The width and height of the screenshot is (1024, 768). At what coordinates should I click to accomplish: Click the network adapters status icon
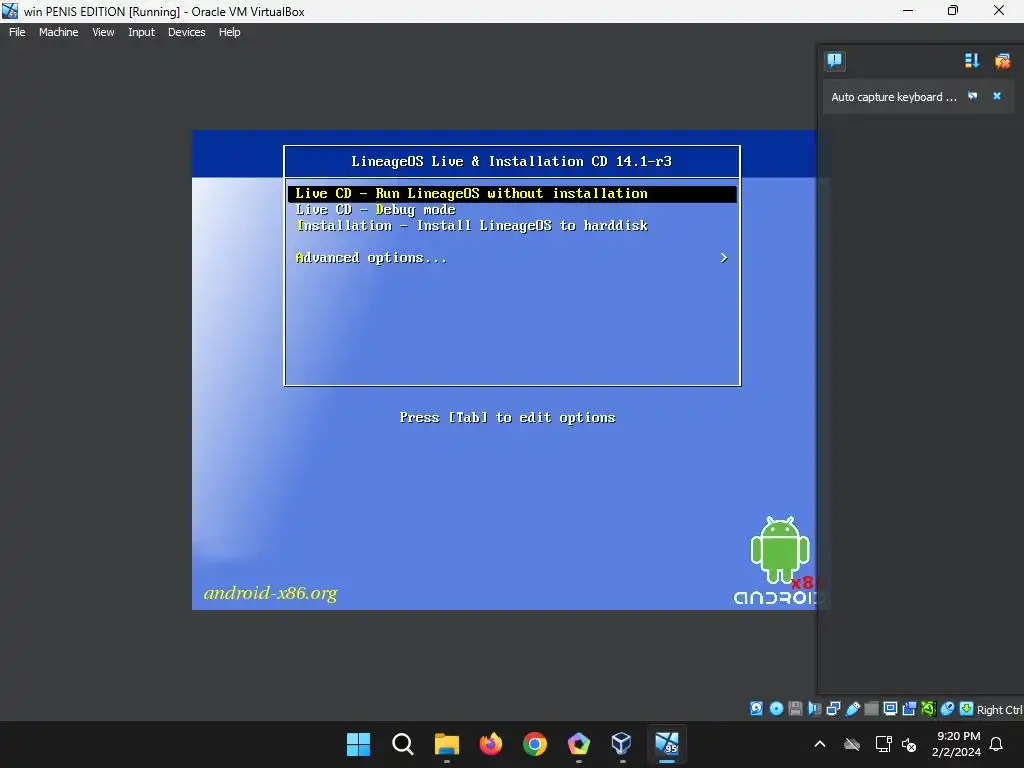[833, 709]
